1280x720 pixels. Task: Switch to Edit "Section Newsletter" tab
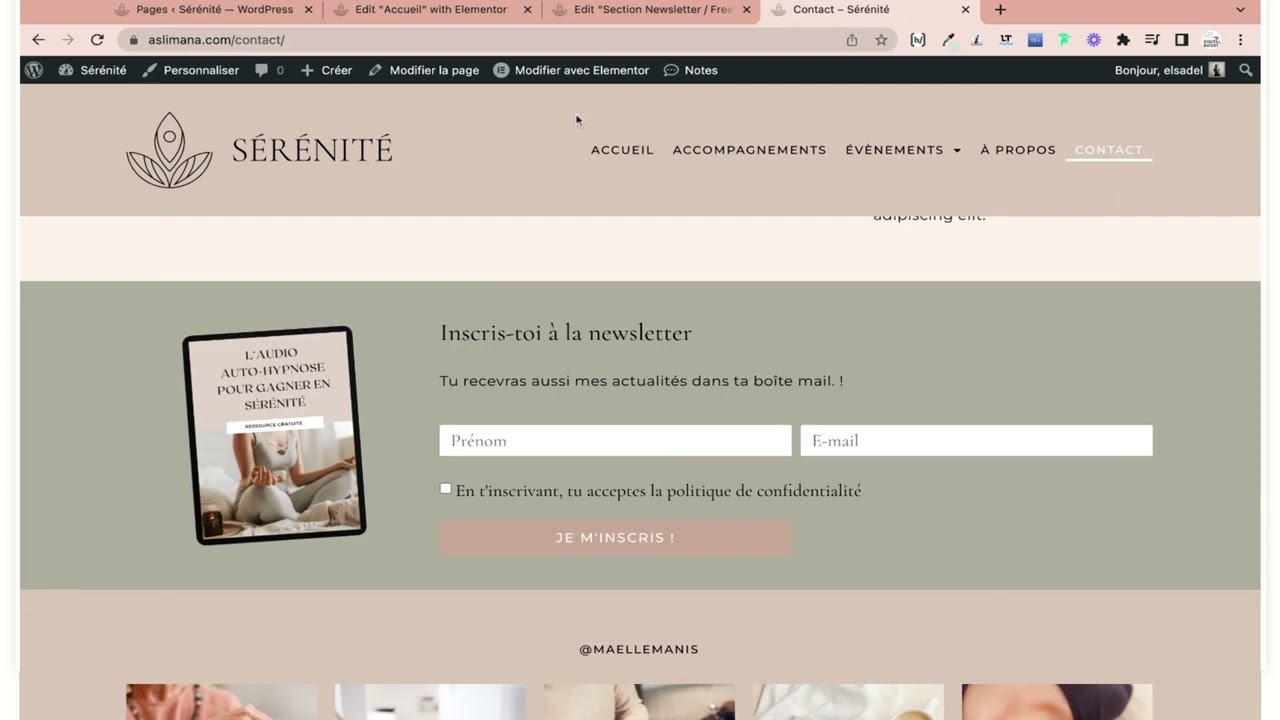coord(651,10)
